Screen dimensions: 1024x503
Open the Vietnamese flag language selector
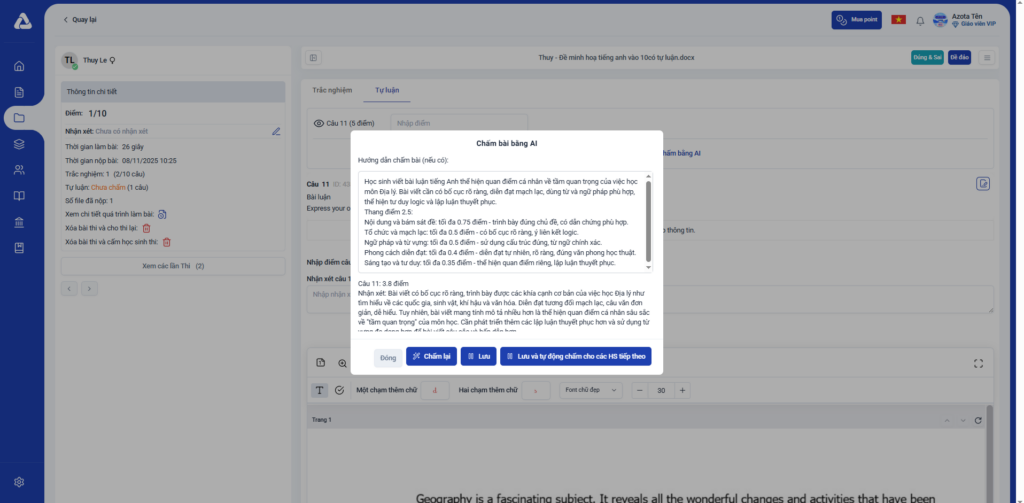(898, 20)
